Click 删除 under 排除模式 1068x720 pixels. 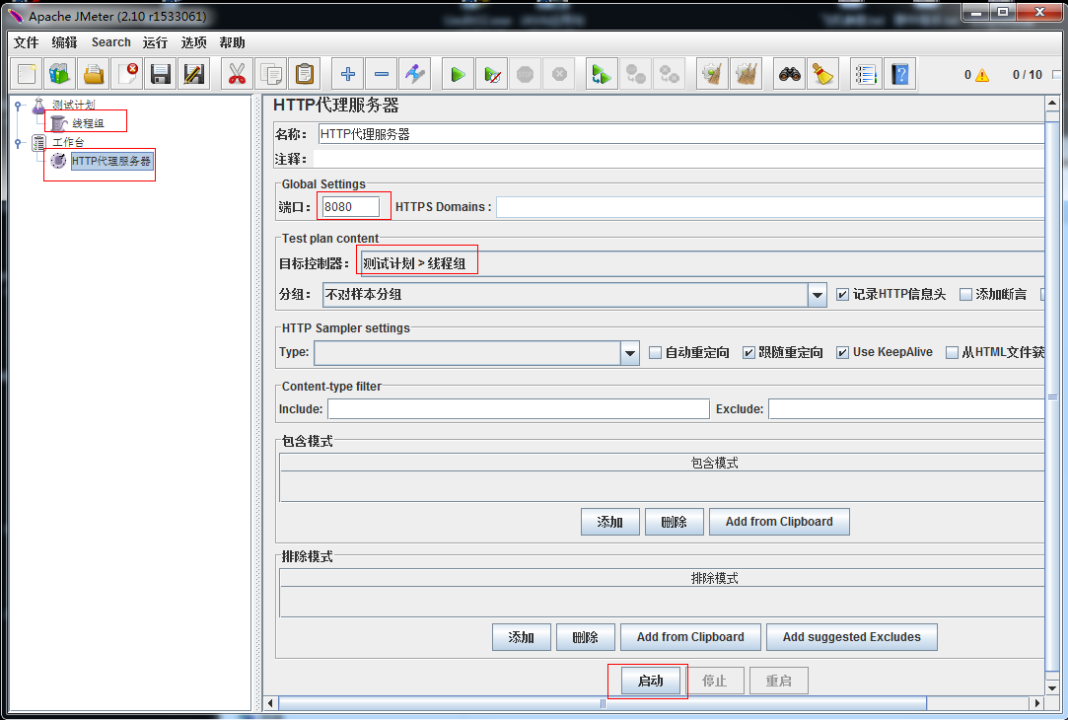pyautogui.click(x=585, y=637)
